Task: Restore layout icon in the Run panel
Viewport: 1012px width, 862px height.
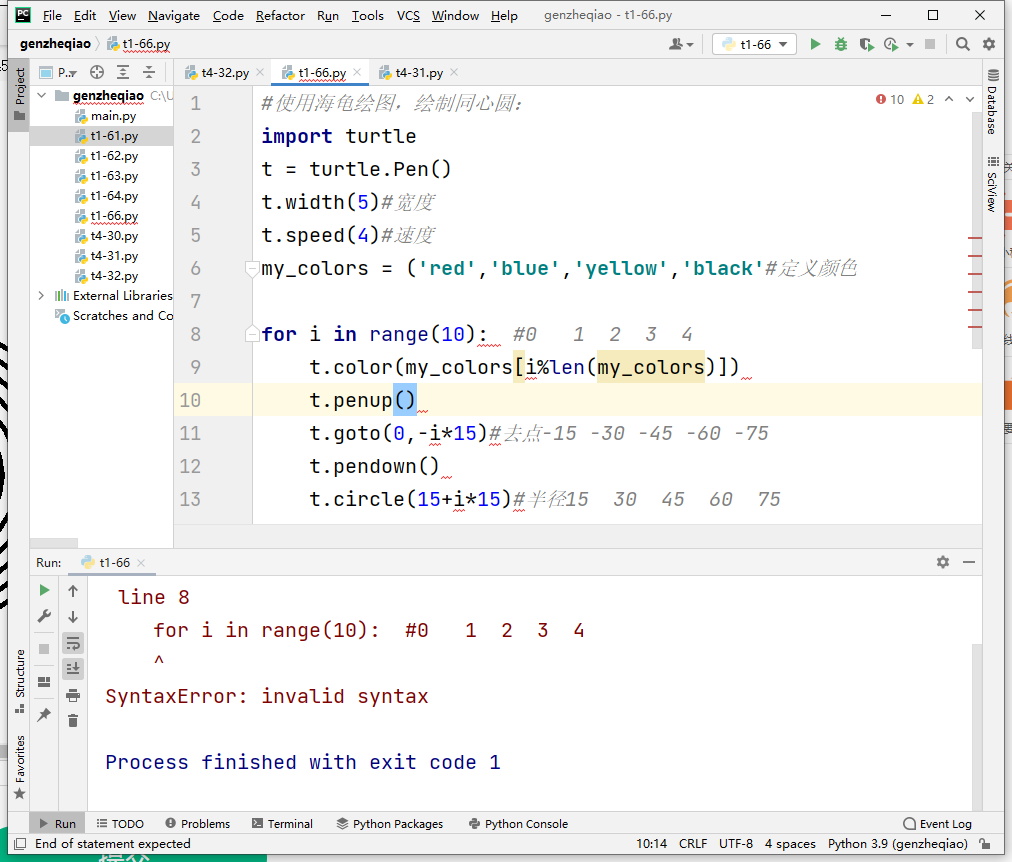Action: click(x=44, y=682)
